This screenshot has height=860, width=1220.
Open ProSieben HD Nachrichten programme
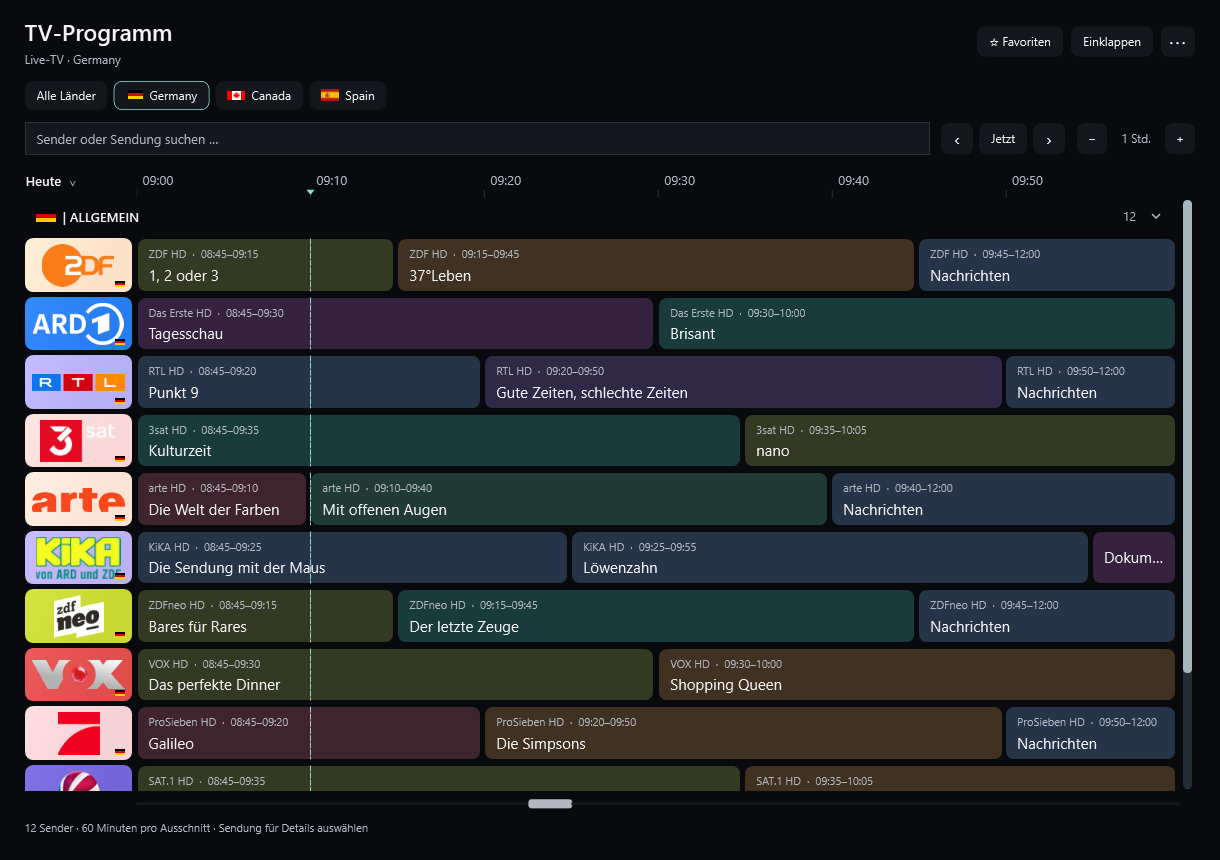(1090, 733)
